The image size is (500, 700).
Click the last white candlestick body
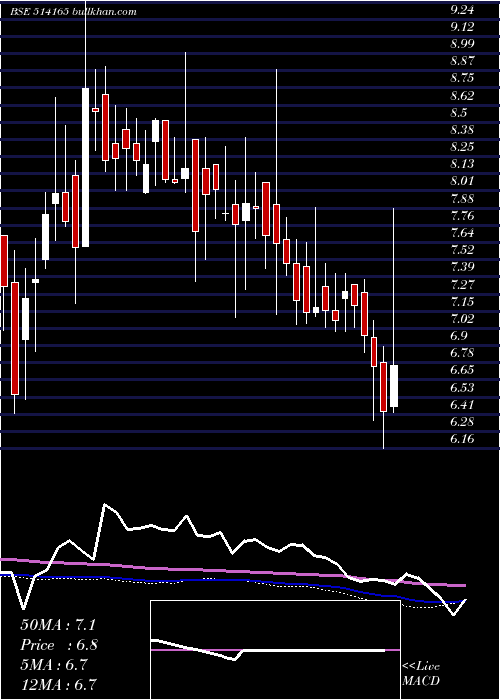(x=394, y=386)
